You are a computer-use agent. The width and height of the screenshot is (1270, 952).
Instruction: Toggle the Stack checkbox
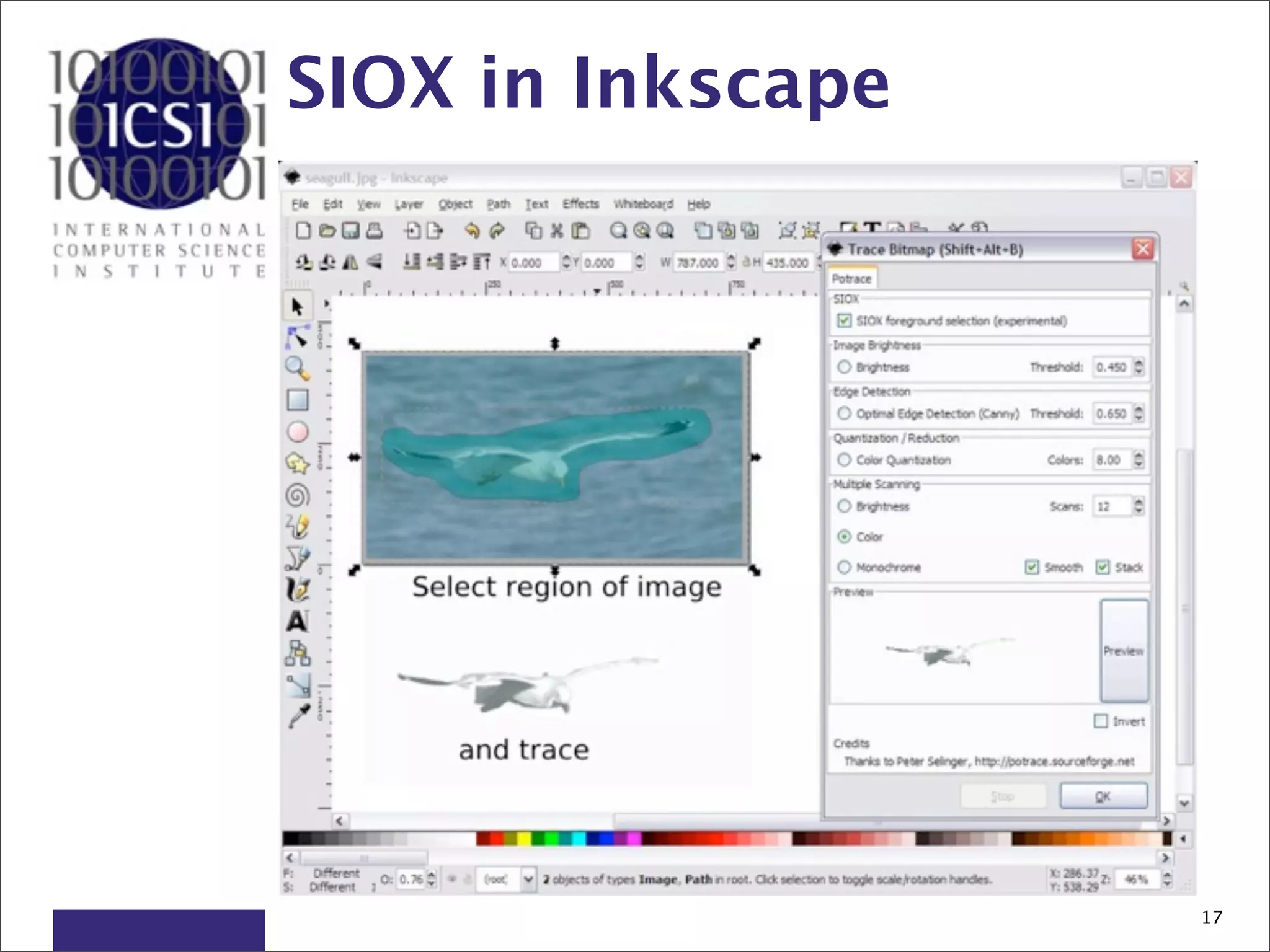point(1103,567)
